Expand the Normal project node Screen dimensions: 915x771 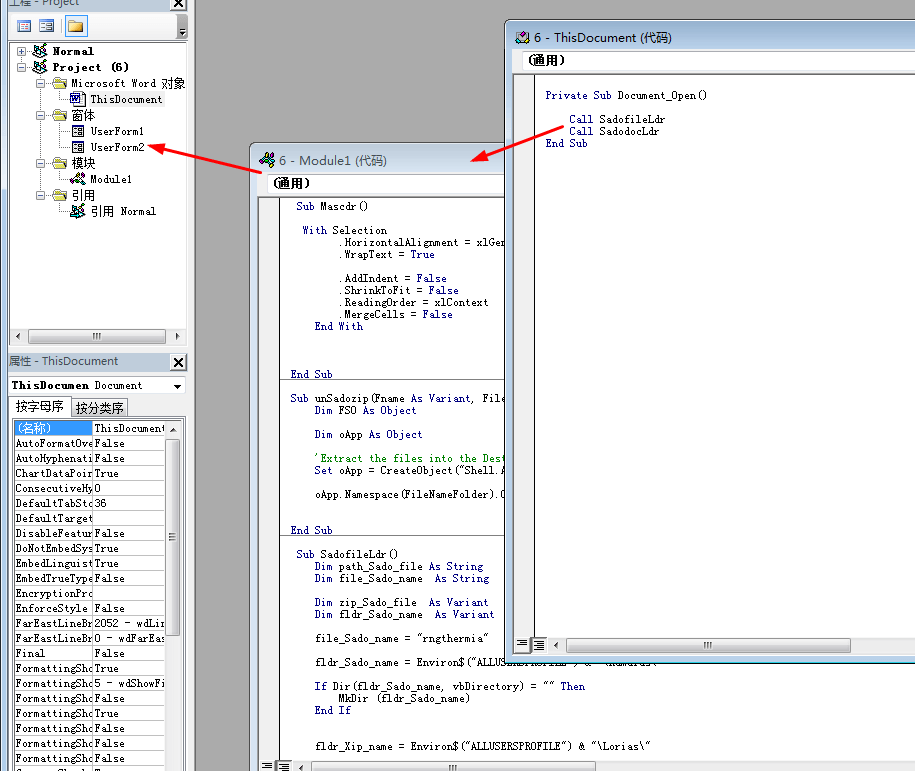22,51
